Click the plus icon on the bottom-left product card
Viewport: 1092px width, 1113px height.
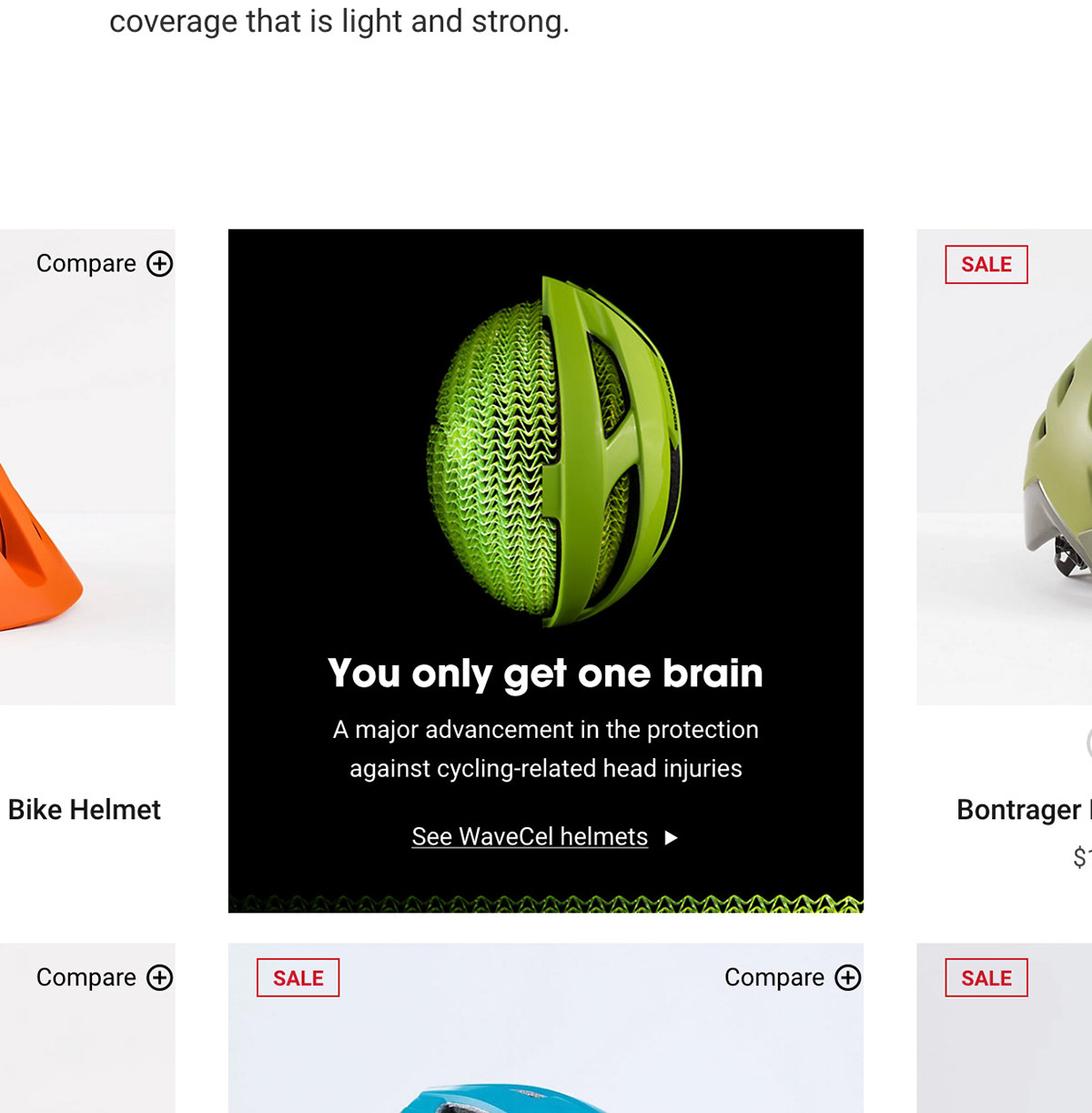[160, 977]
